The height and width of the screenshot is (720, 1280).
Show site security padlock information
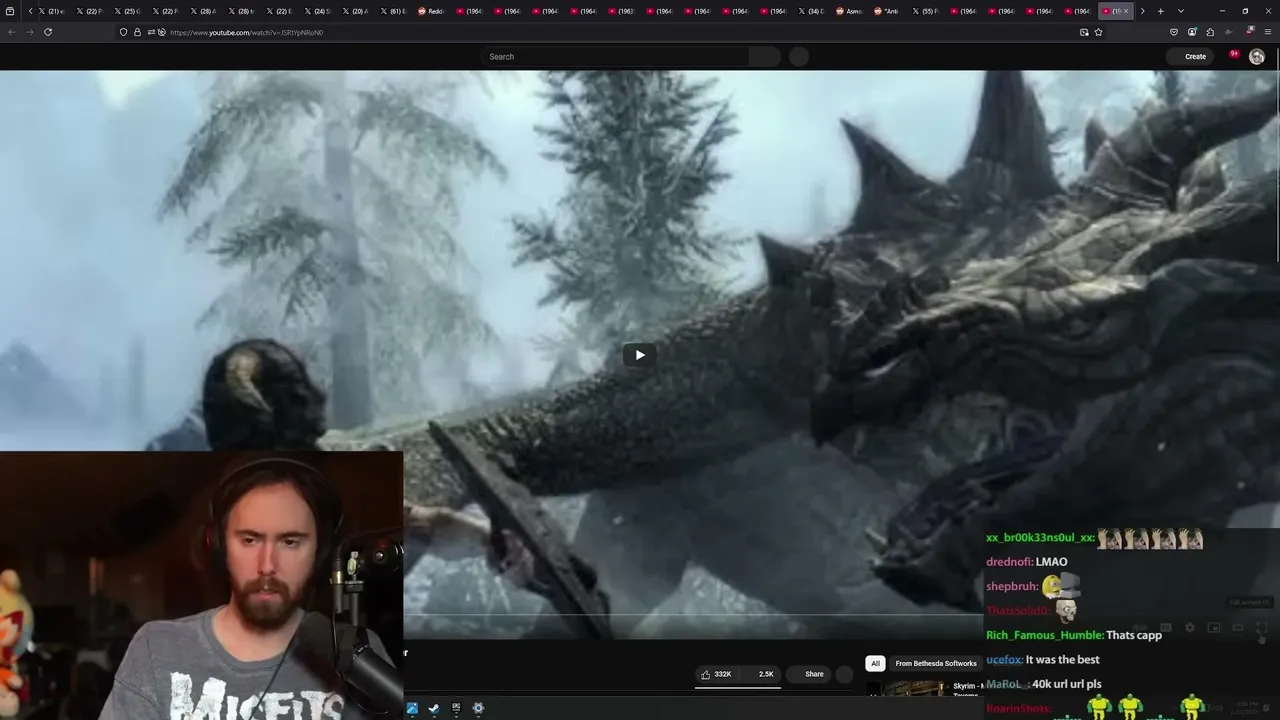pos(137,32)
